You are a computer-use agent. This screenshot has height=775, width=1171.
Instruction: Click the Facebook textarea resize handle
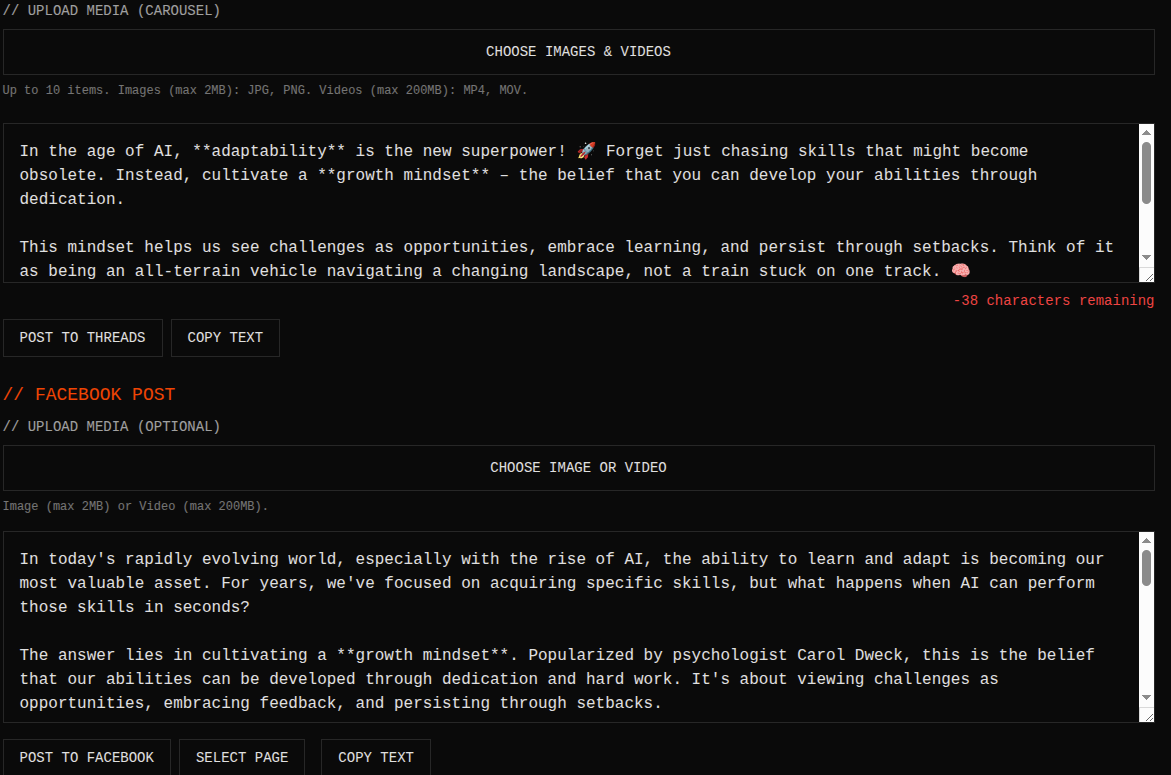pyautogui.click(x=1150, y=717)
